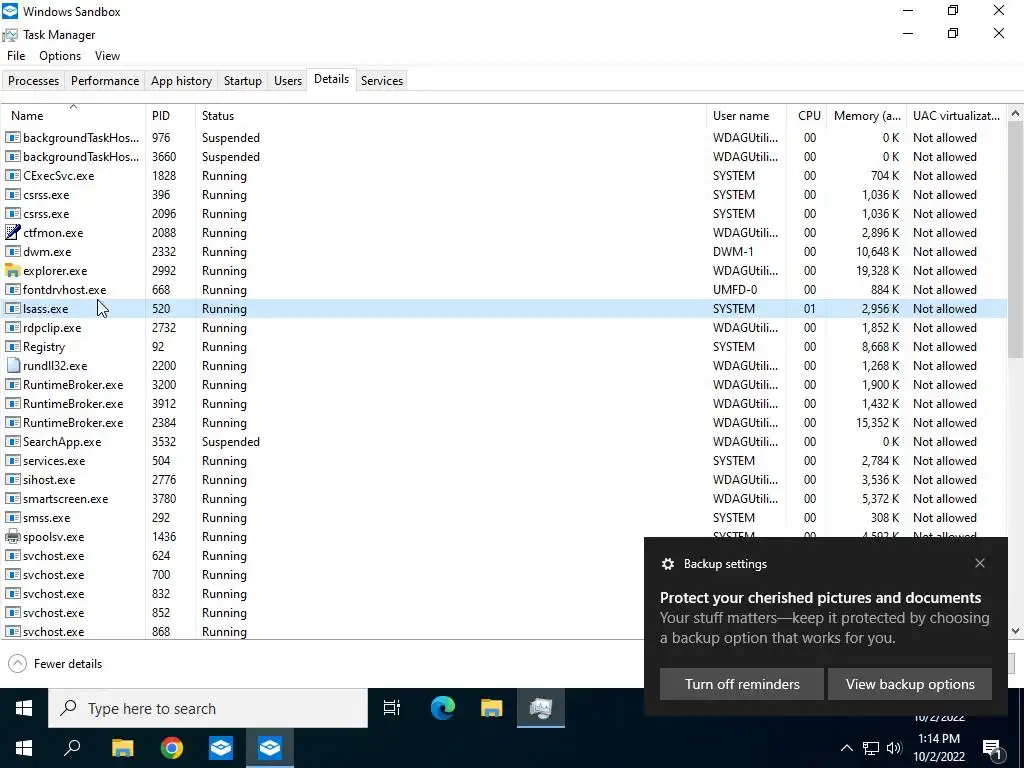Click the dwm.exe process icon
This screenshot has width=1024, height=768.
12,251
